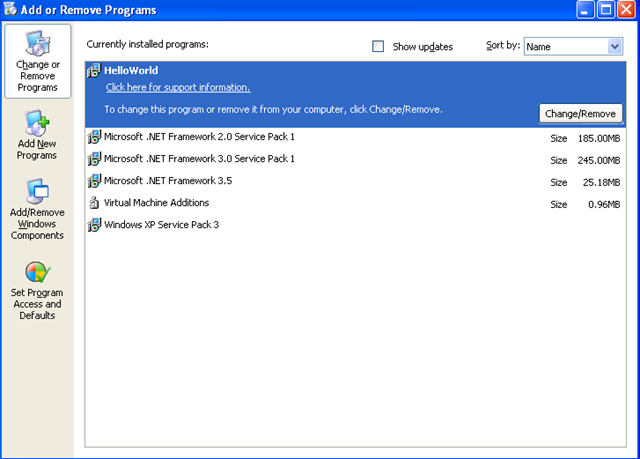Image resolution: width=640 pixels, height=459 pixels.
Task: Maximize the Add or Remove Programs window
Action: tap(605, 10)
